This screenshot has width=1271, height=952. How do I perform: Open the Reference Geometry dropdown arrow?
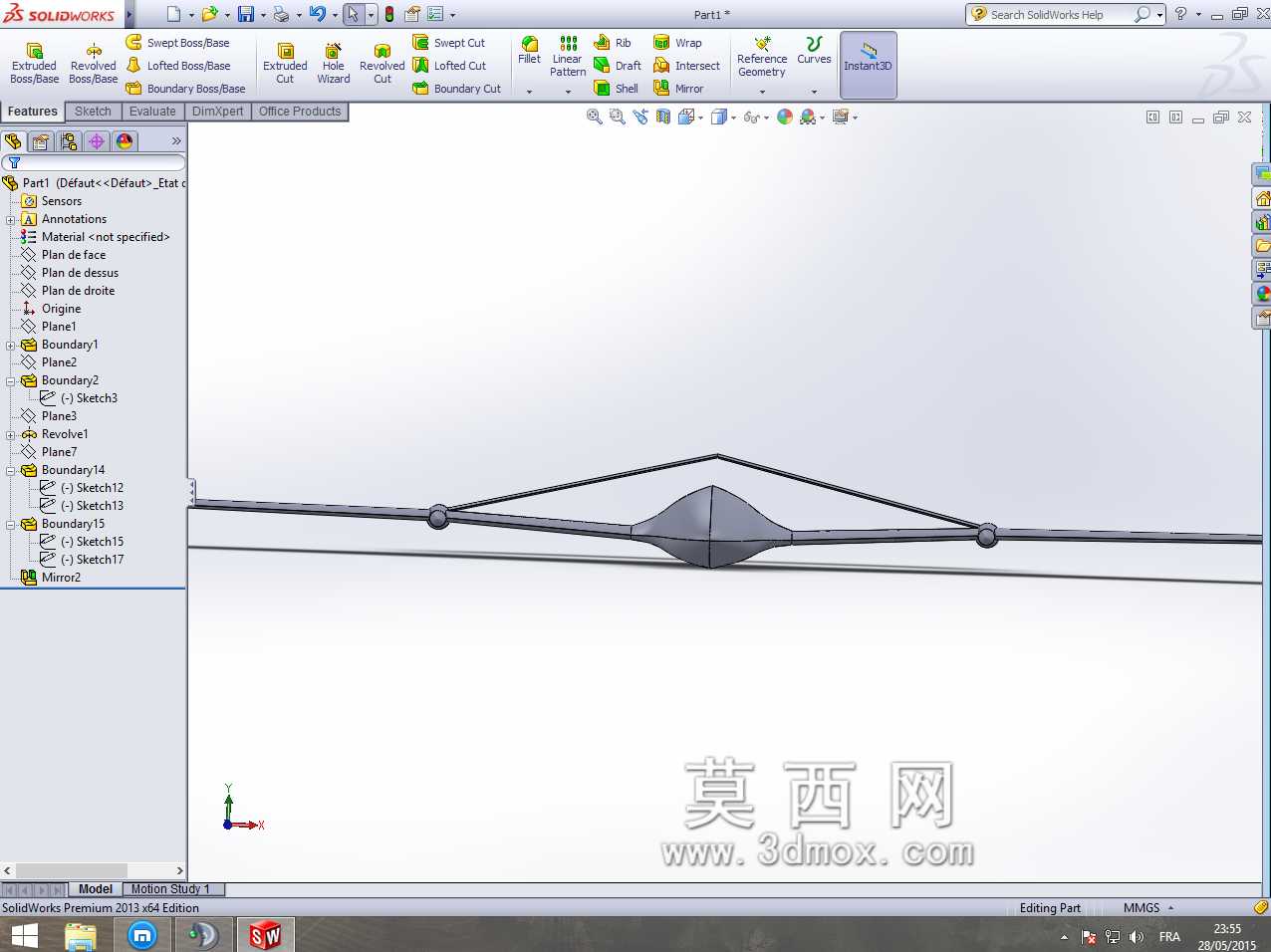pos(762,92)
